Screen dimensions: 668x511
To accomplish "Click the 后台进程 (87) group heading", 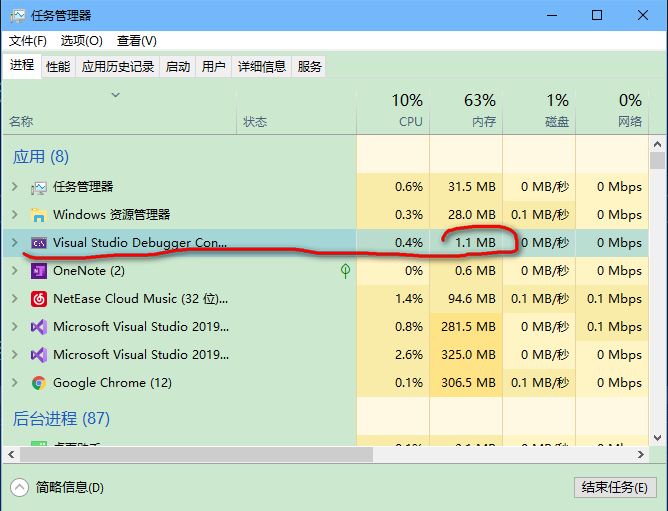I will point(61,419).
